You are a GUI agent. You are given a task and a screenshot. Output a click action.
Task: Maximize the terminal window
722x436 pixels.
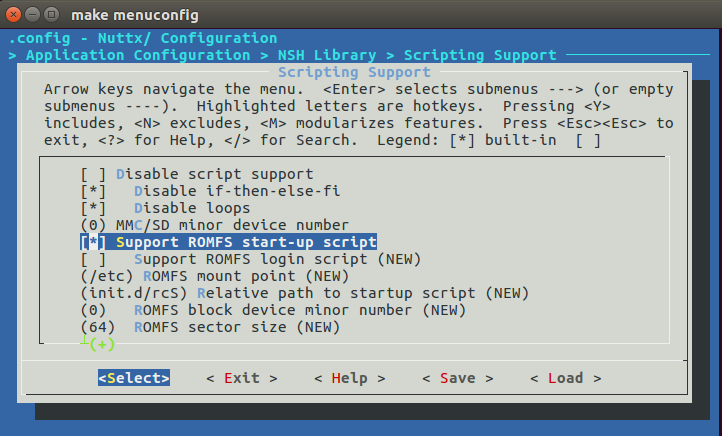[51, 13]
